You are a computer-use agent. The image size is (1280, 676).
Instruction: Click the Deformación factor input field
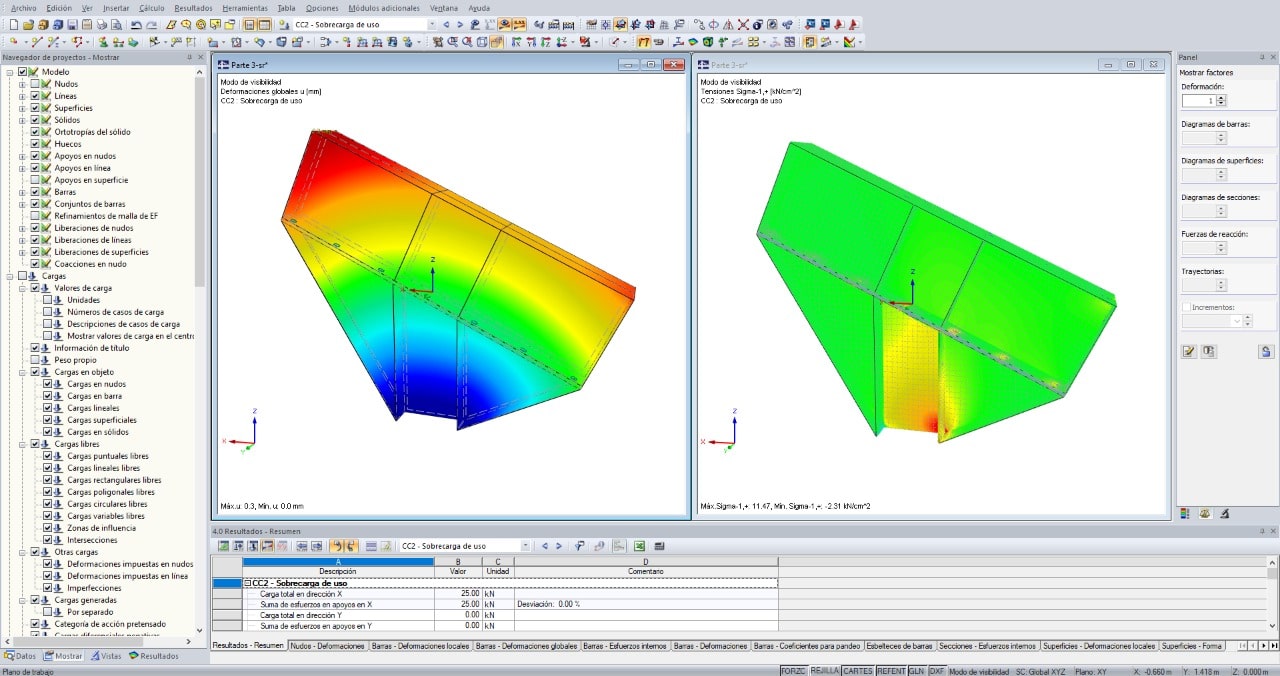click(x=1198, y=101)
